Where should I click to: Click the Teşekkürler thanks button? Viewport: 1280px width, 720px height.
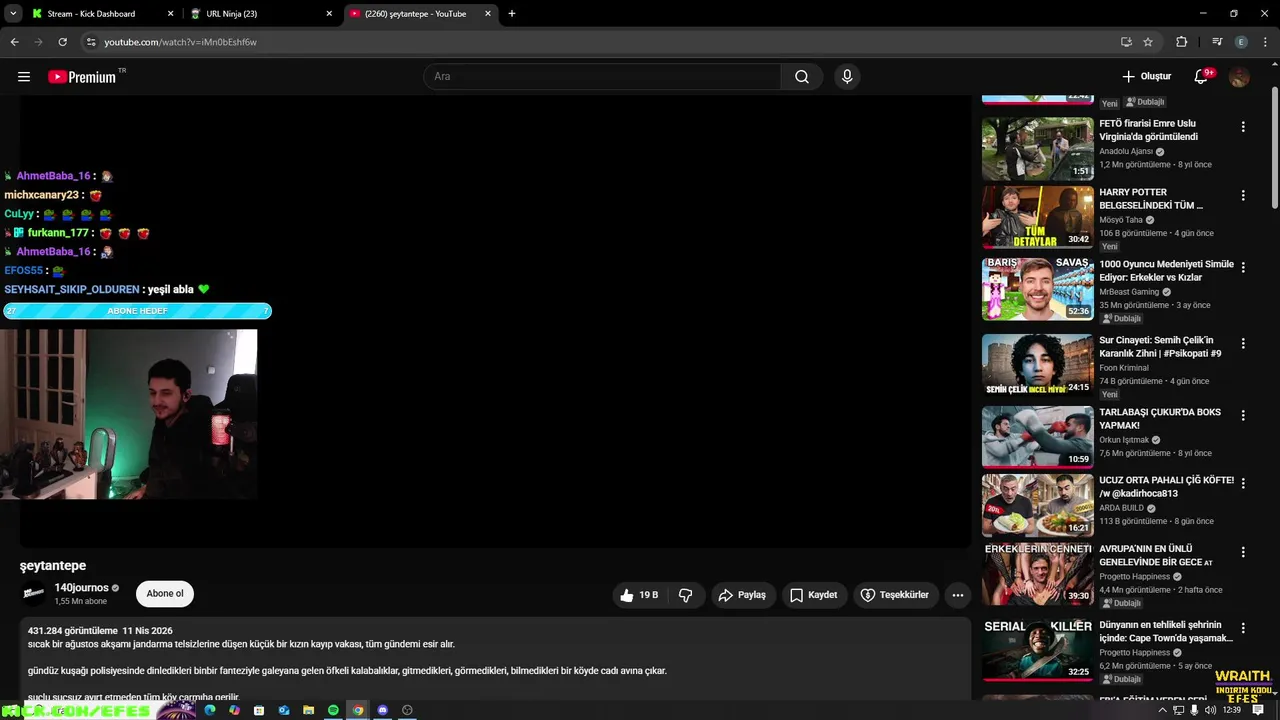pyautogui.click(x=895, y=595)
